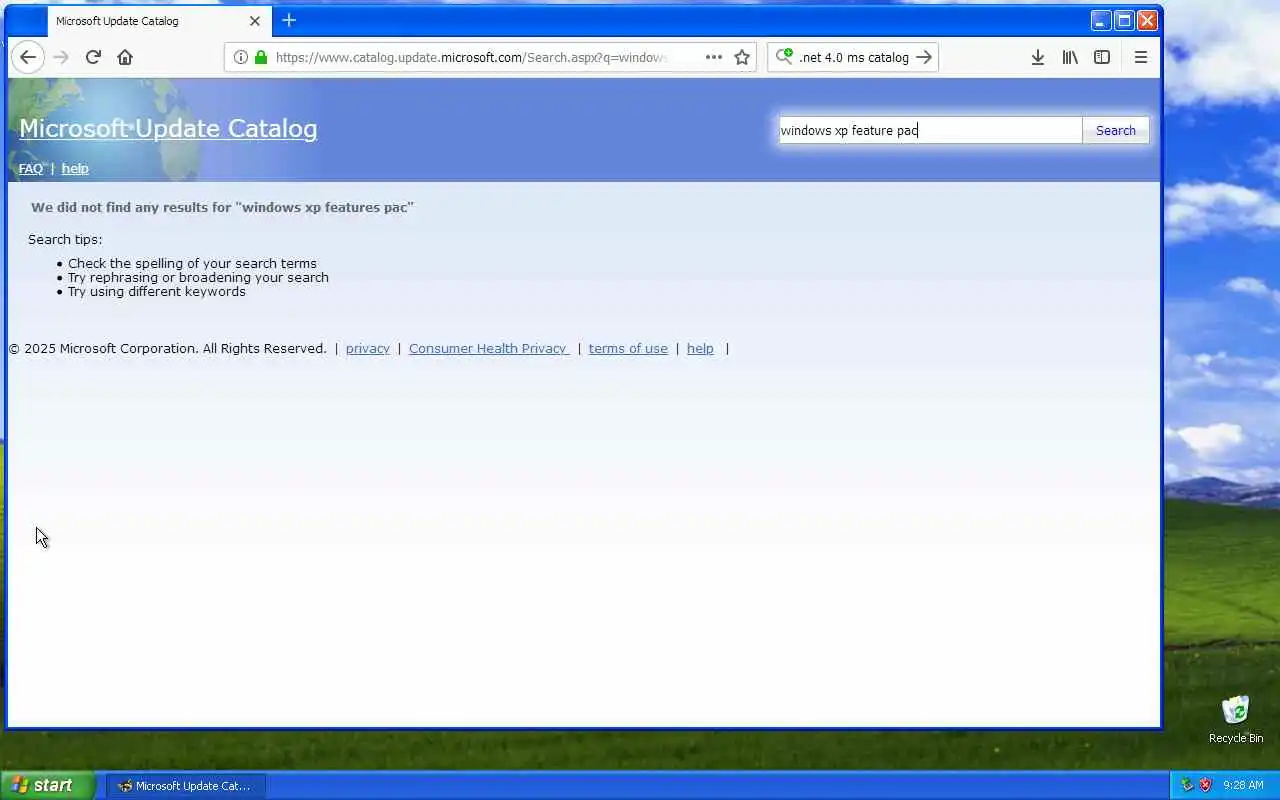Submit the browser search bar arrow
Viewport: 1280px width, 800px height.
pyautogui.click(x=924, y=57)
